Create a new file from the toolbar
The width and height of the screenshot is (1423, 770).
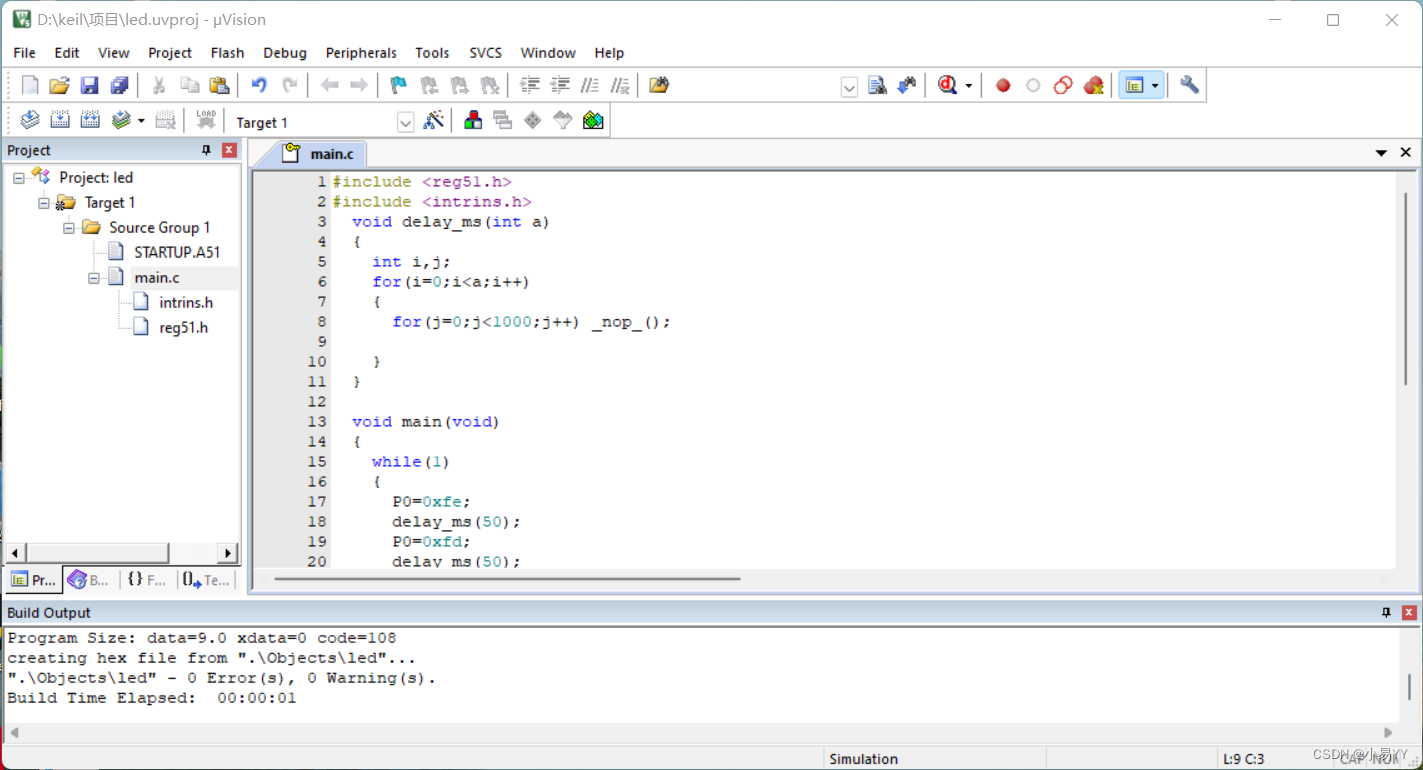(x=30, y=86)
